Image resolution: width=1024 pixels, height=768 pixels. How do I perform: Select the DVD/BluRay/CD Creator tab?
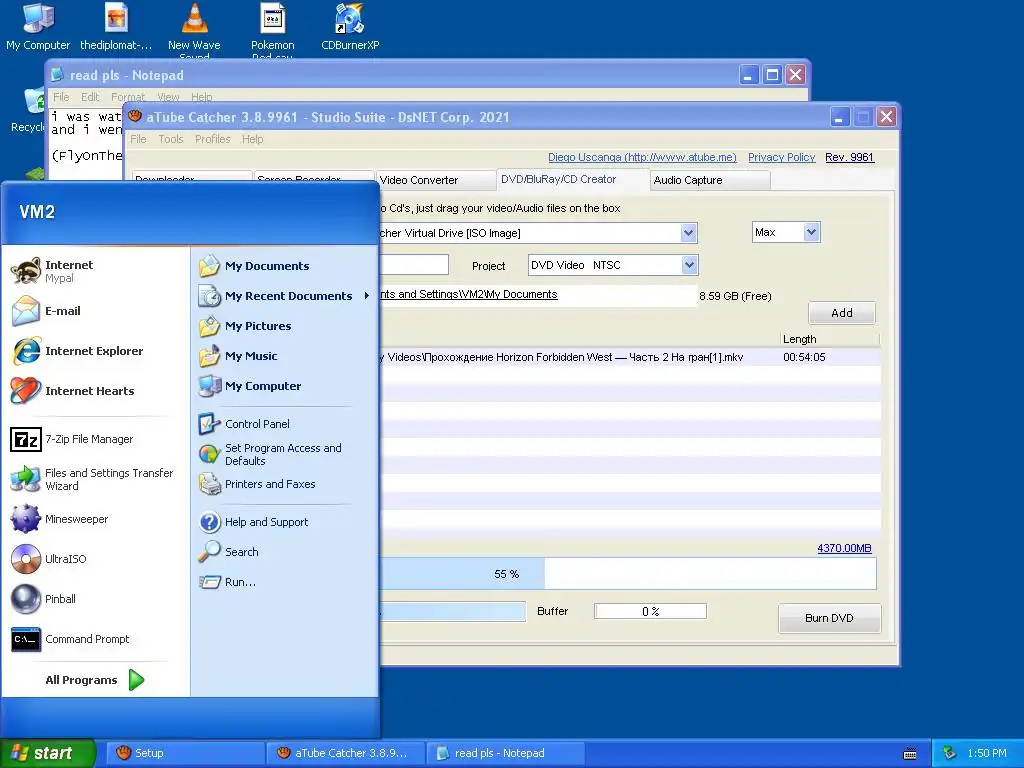pyautogui.click(x=572, y=179)
